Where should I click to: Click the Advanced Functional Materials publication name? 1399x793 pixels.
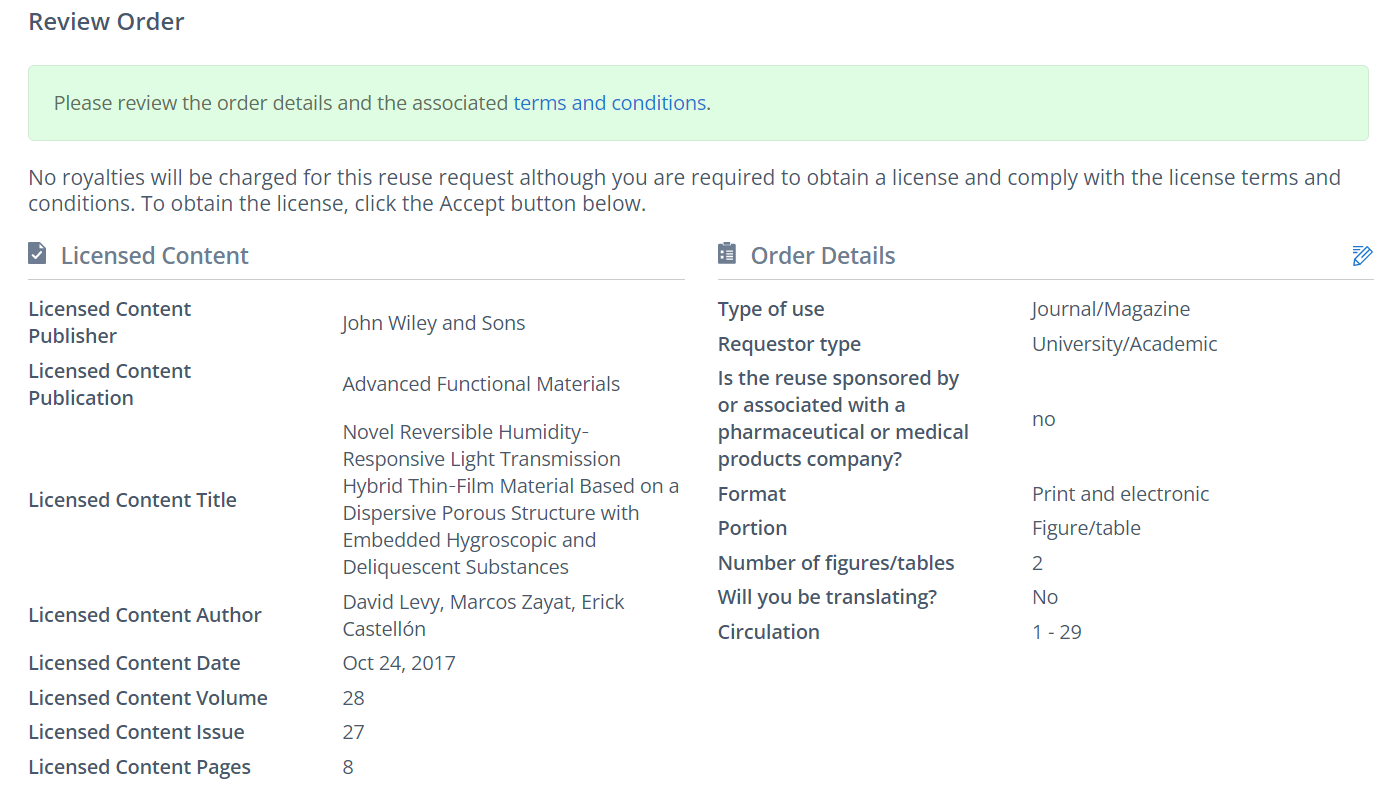[481, 384]
